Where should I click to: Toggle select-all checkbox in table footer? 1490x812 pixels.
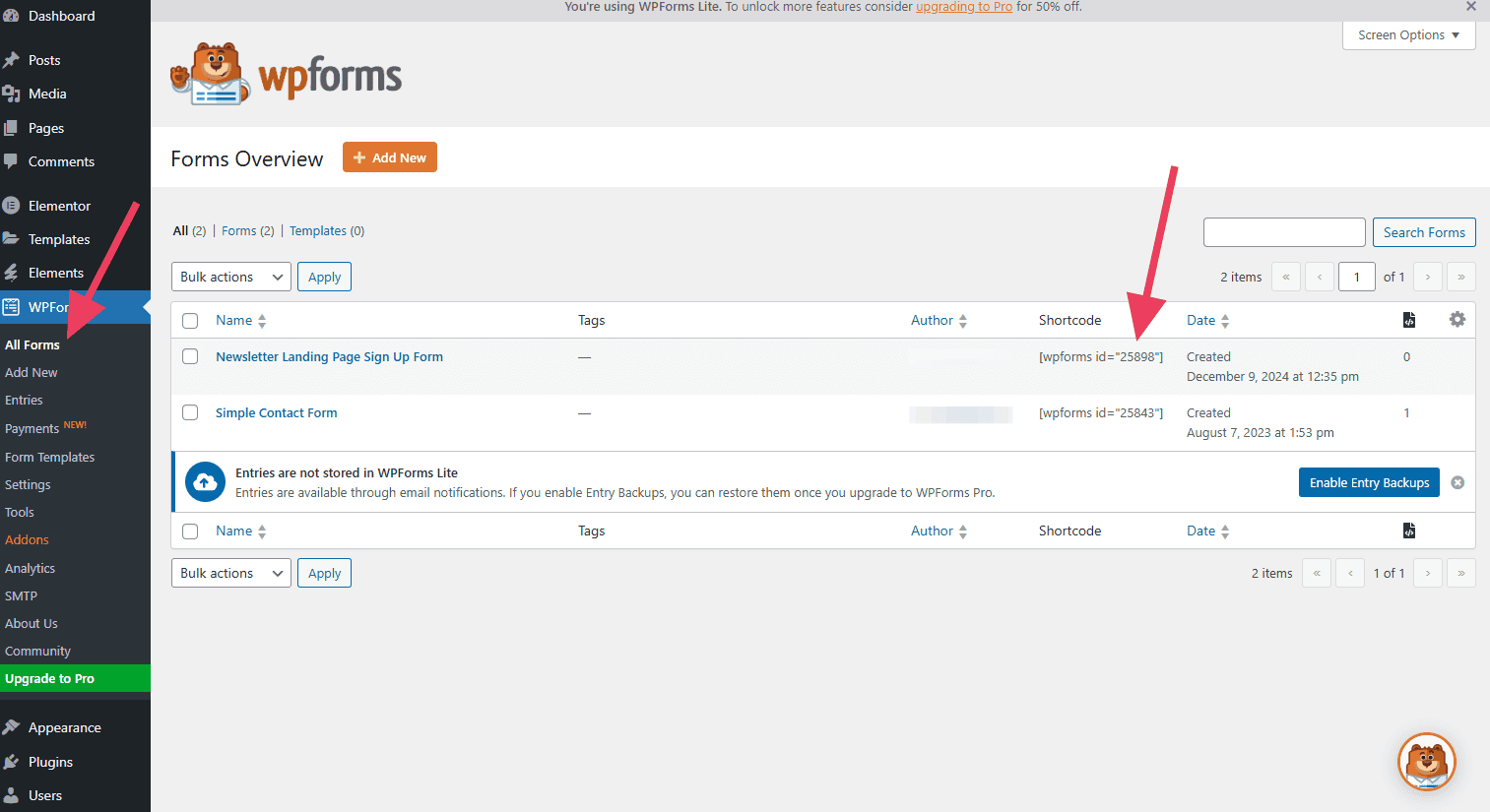coord(190,531)
